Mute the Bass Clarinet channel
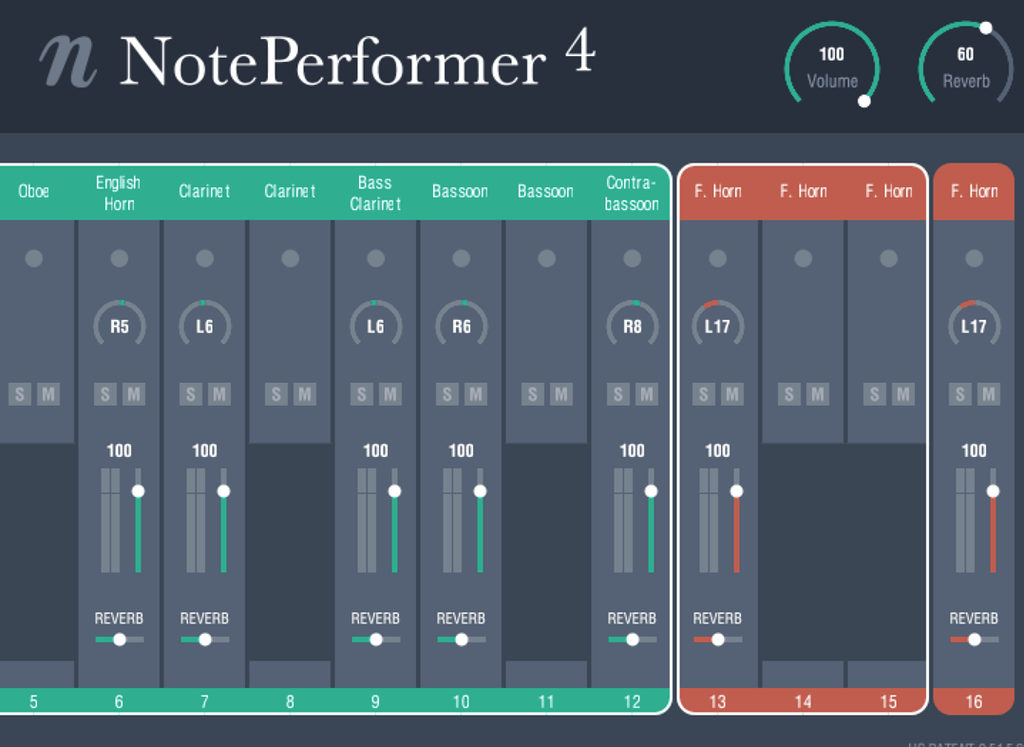The image size is (1024, 747). 390,394
